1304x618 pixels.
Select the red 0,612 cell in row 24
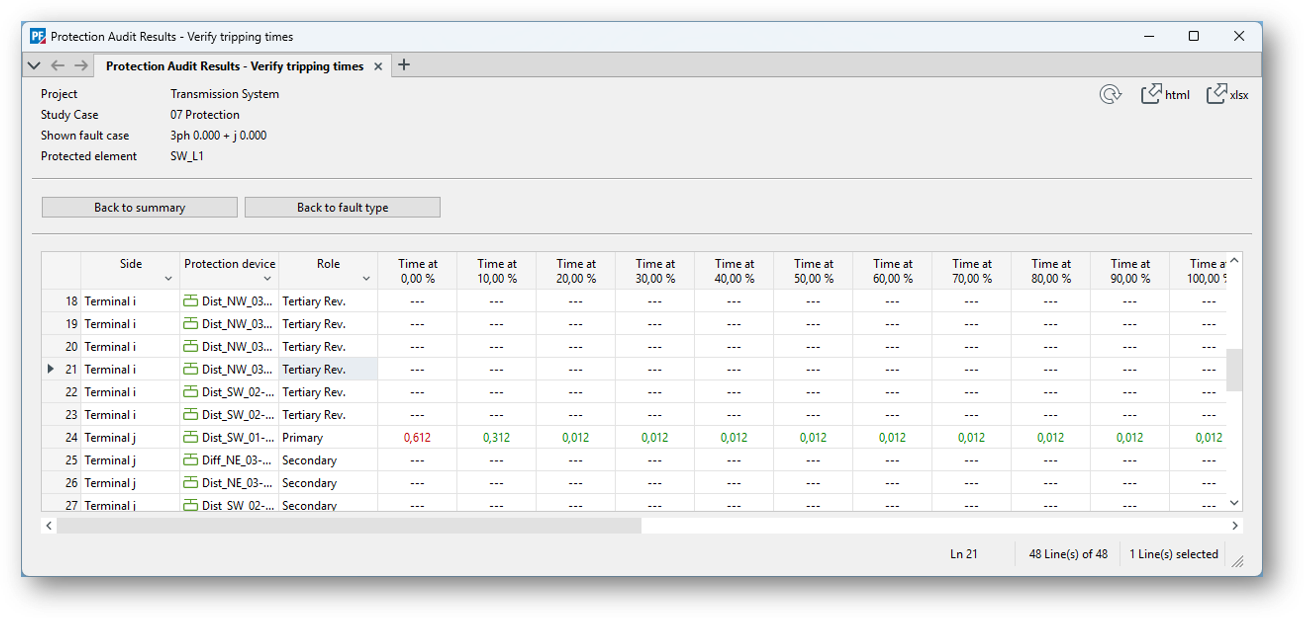(x=417, y=438)
